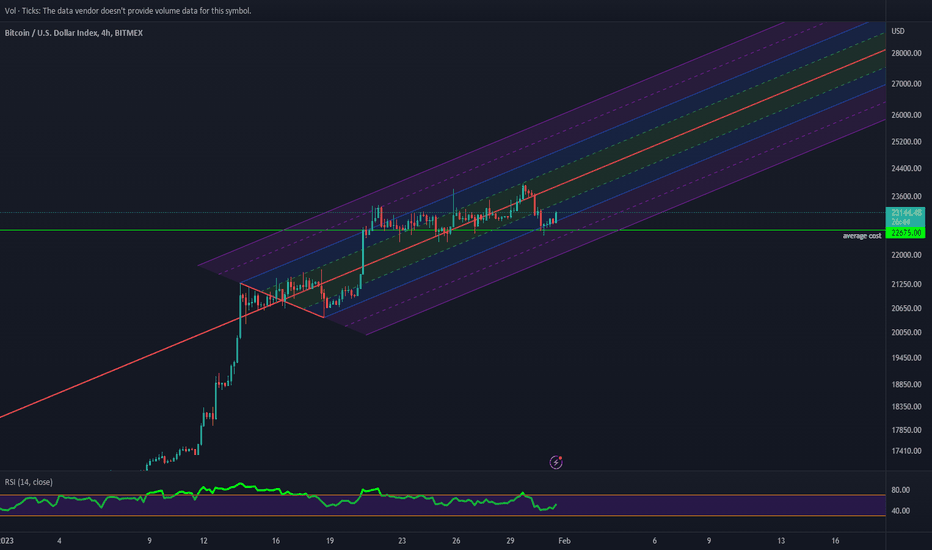Open the RSI (14, close) indicator label
Image resolution: width=932 pixels, height=550 pixels.
(x=29, y=482)
